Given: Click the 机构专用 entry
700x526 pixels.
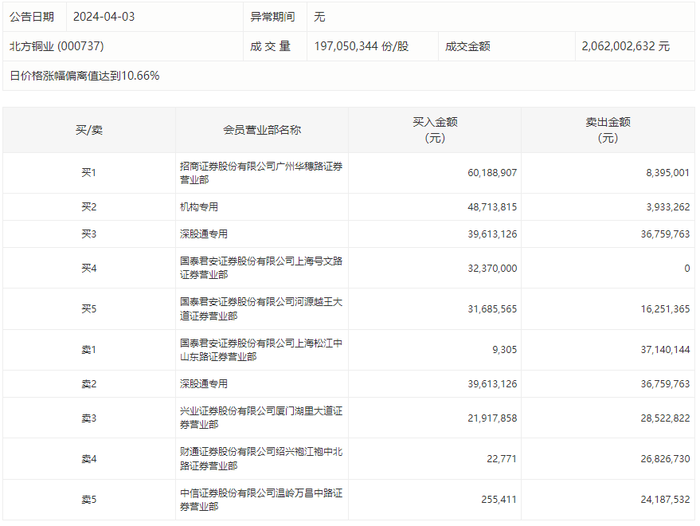Looking at the screenshot, I should (199, 207).
